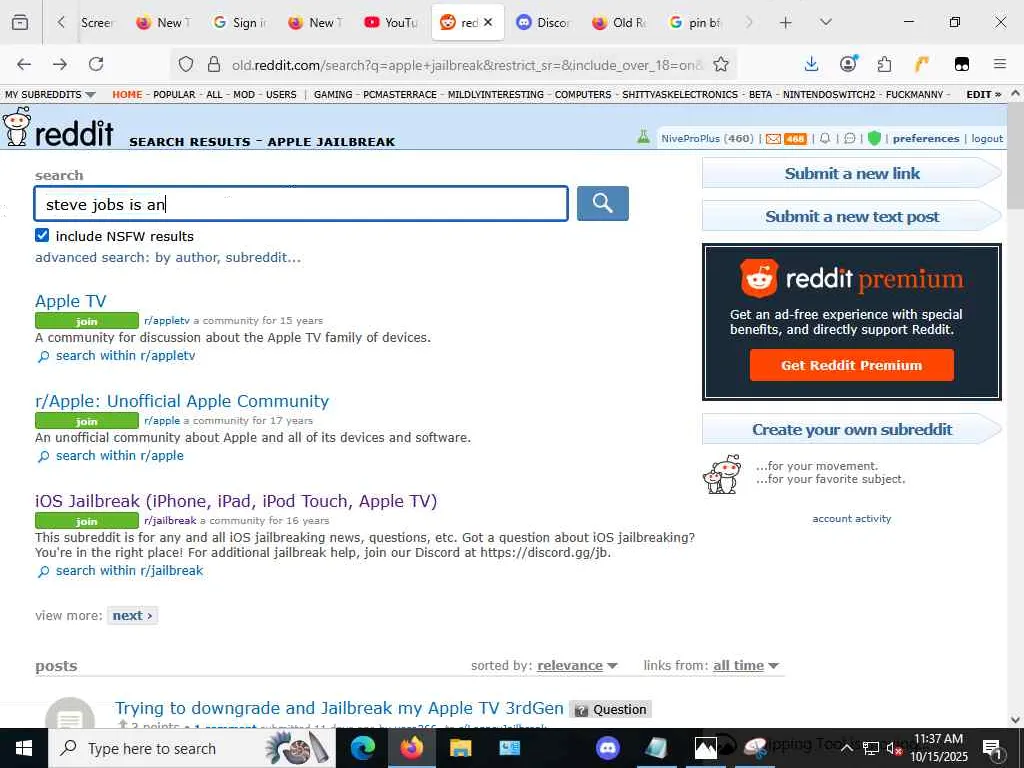Screen dimensions: 1024x768
Task: Click the next button under view more
Action: [132, 616]
